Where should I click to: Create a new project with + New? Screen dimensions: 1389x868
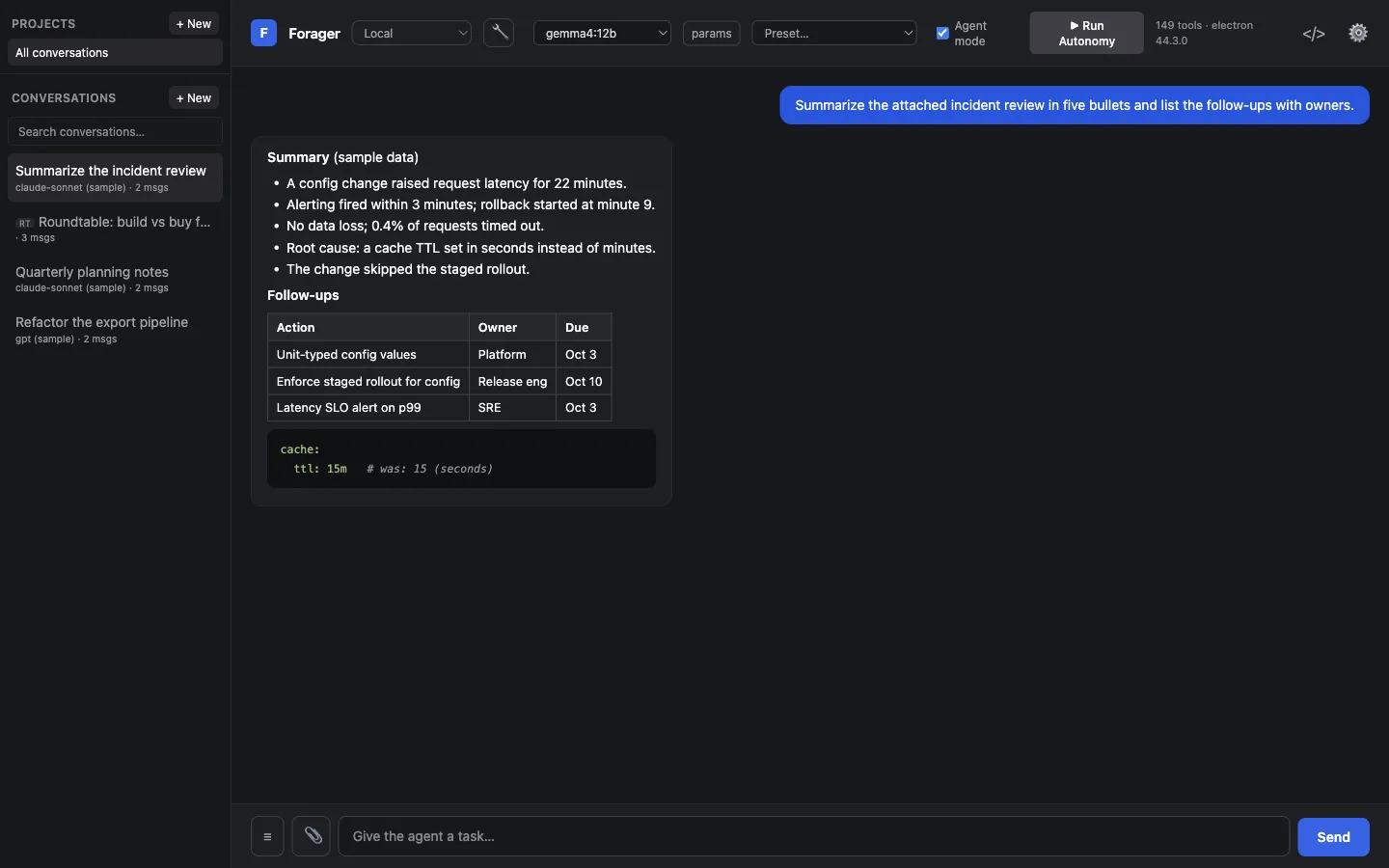pos(194,23)
